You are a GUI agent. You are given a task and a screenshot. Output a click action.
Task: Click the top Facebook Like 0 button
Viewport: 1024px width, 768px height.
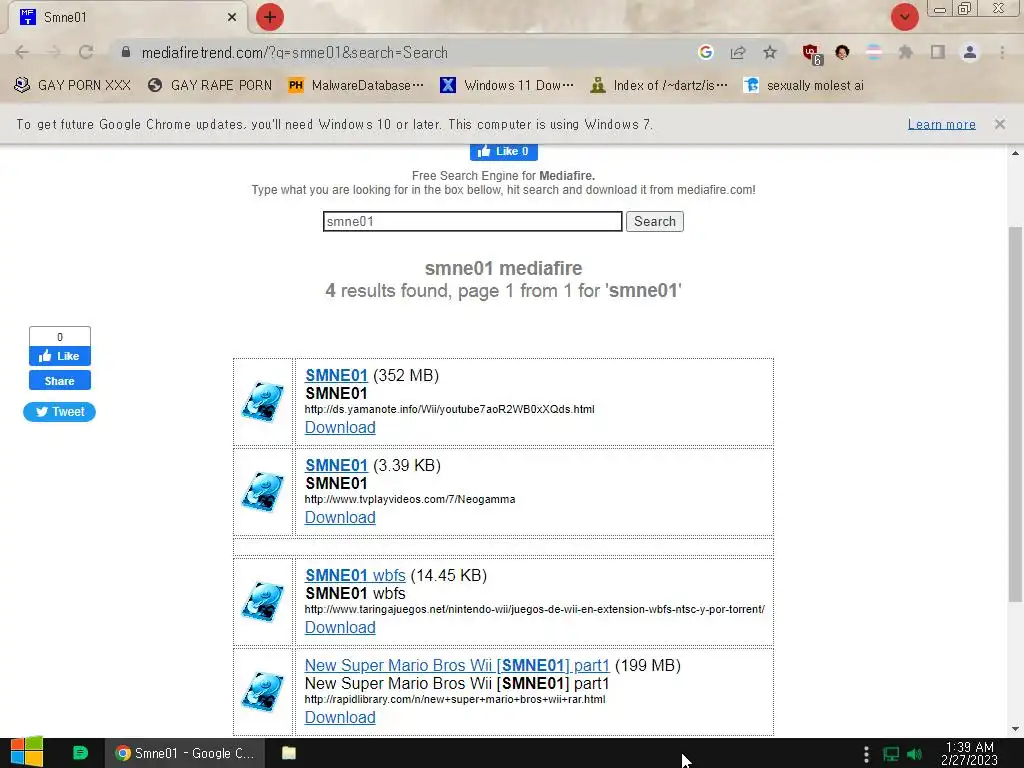tap(504, 152)
